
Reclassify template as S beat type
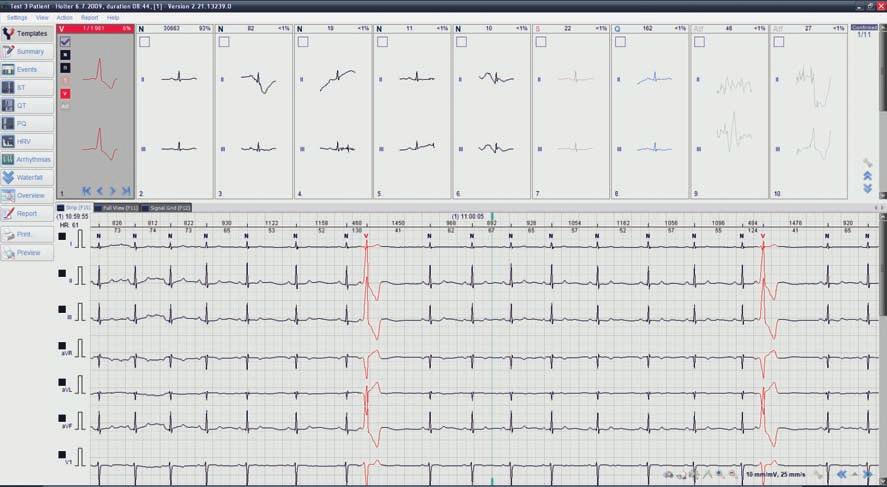(65, 81)
